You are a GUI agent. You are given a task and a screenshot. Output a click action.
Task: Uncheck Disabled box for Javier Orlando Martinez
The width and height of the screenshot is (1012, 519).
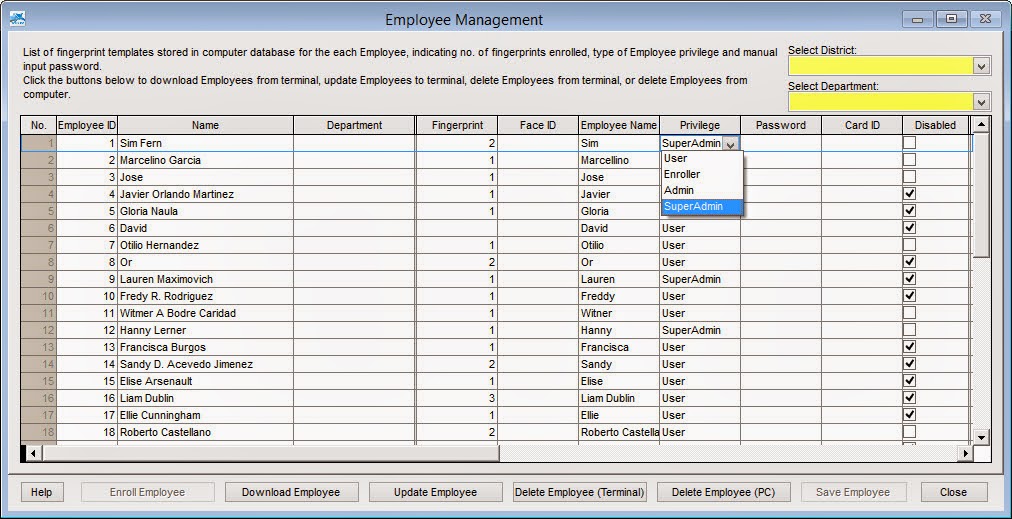tap(909, 194)
